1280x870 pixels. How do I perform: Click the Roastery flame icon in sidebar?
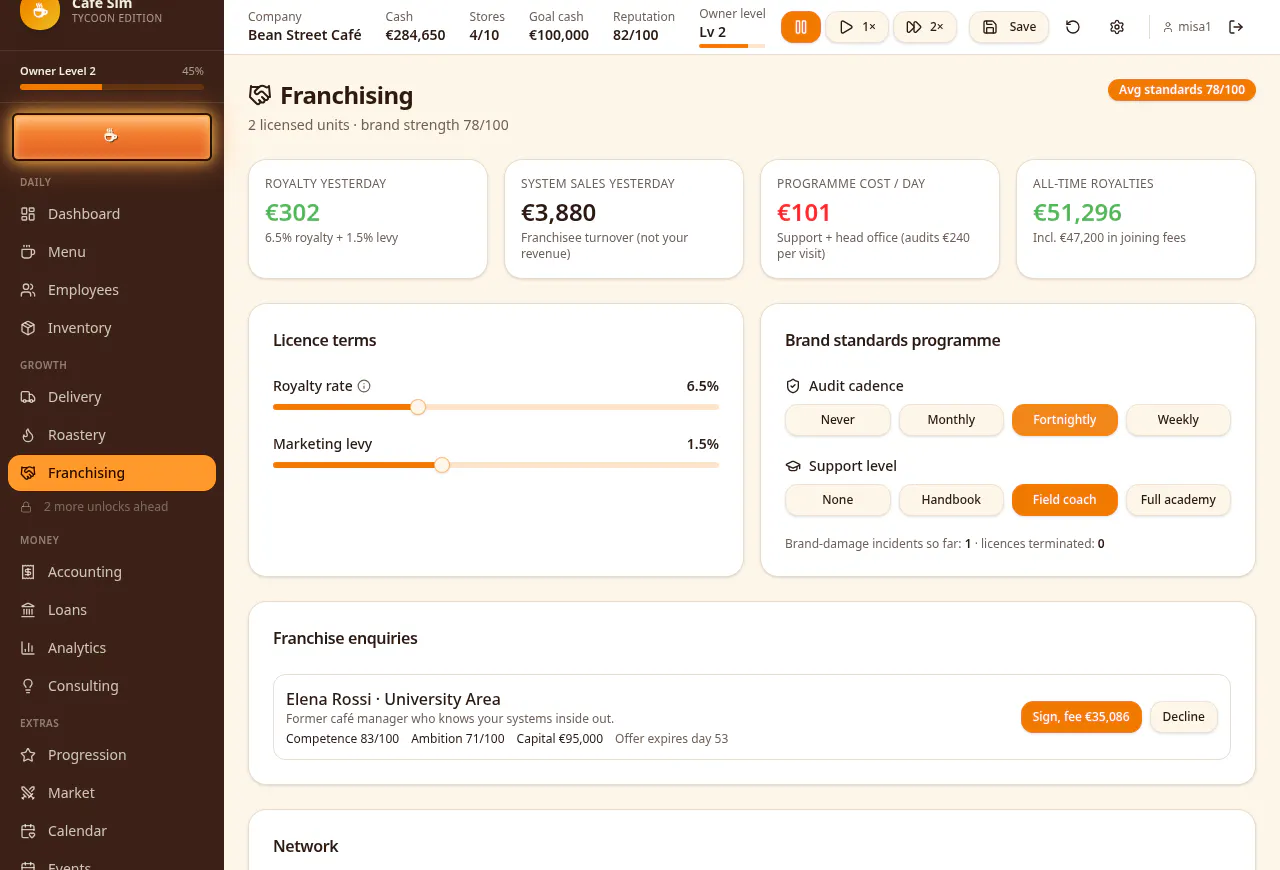tap(28, 435)
